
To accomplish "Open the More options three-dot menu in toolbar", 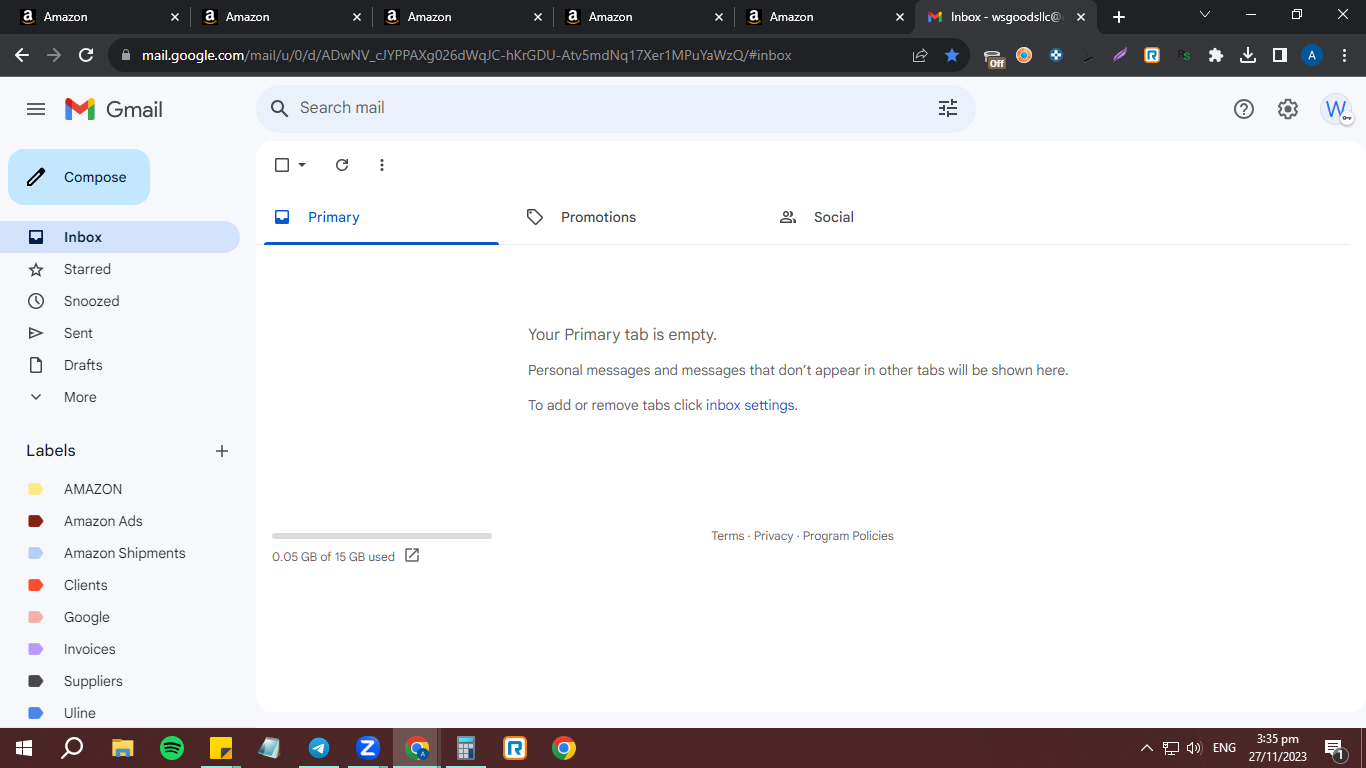I will pos(382,165).
